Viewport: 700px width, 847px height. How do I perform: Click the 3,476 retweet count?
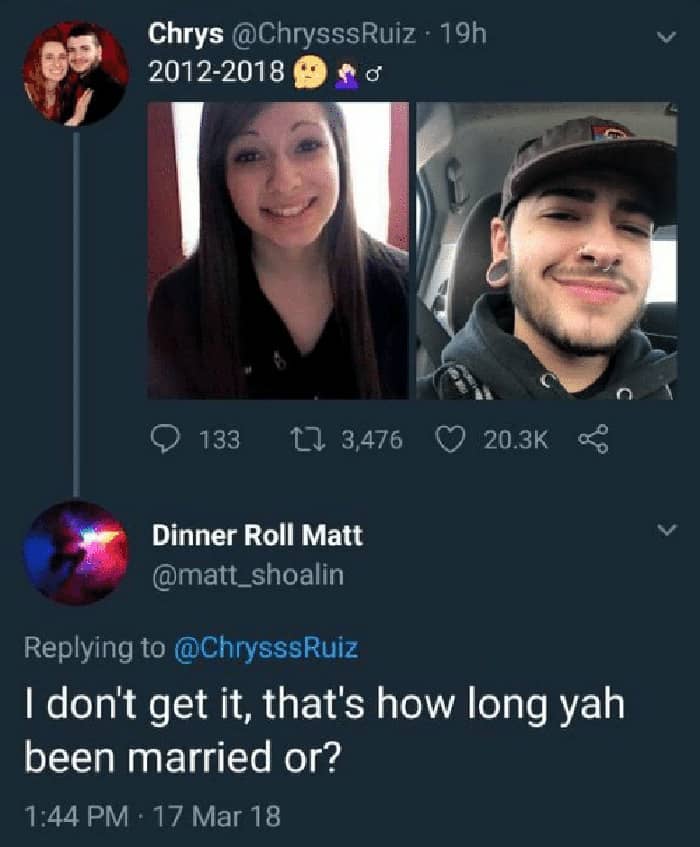[372, 439]
